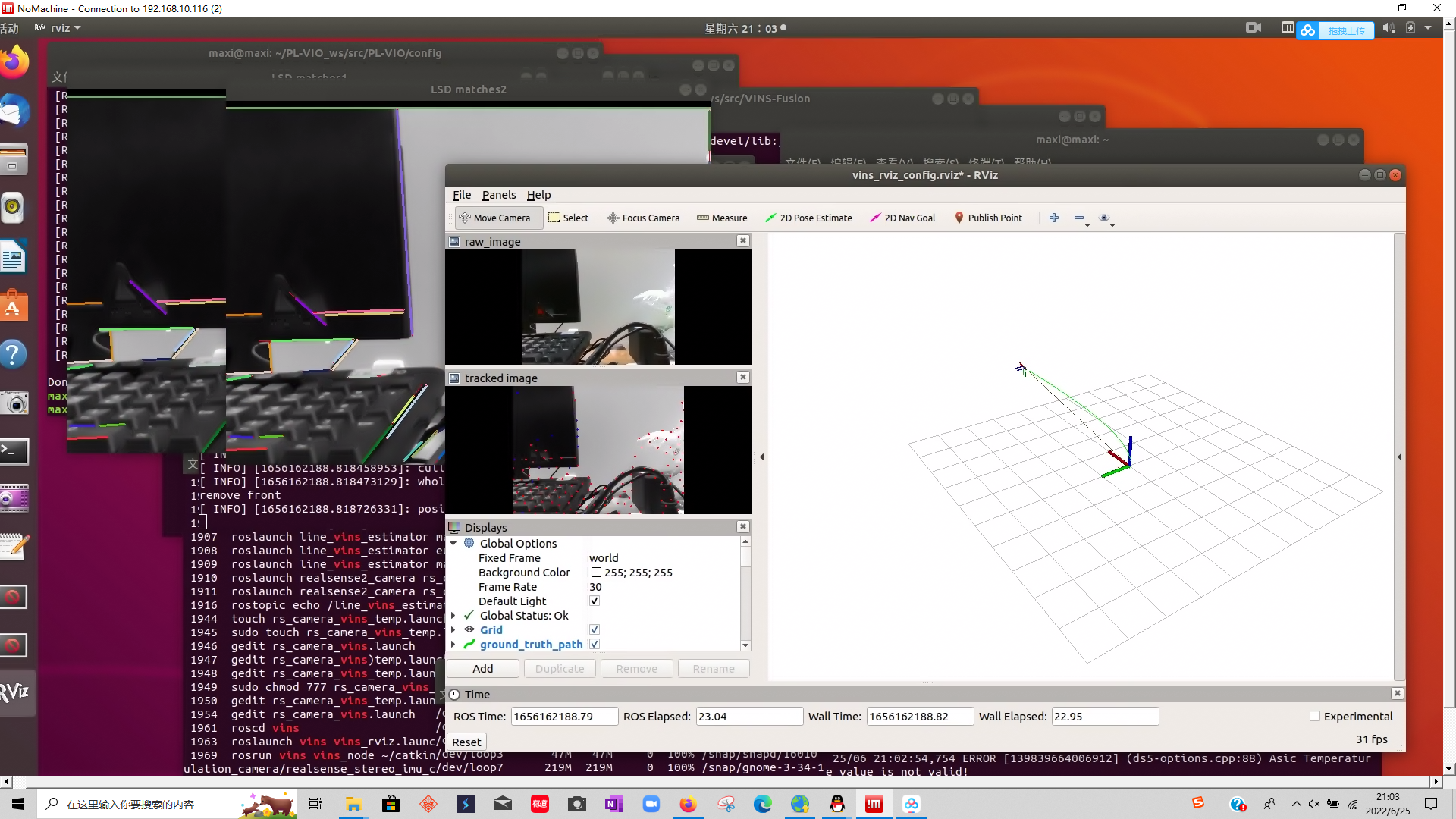Expand the ground_truth_path display item

pos(453,645)
